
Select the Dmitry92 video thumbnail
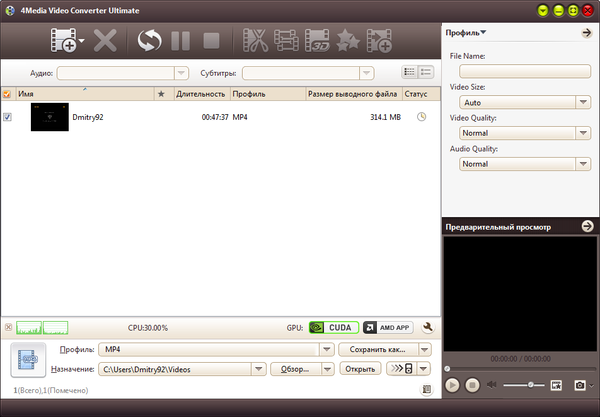[50, 117]
